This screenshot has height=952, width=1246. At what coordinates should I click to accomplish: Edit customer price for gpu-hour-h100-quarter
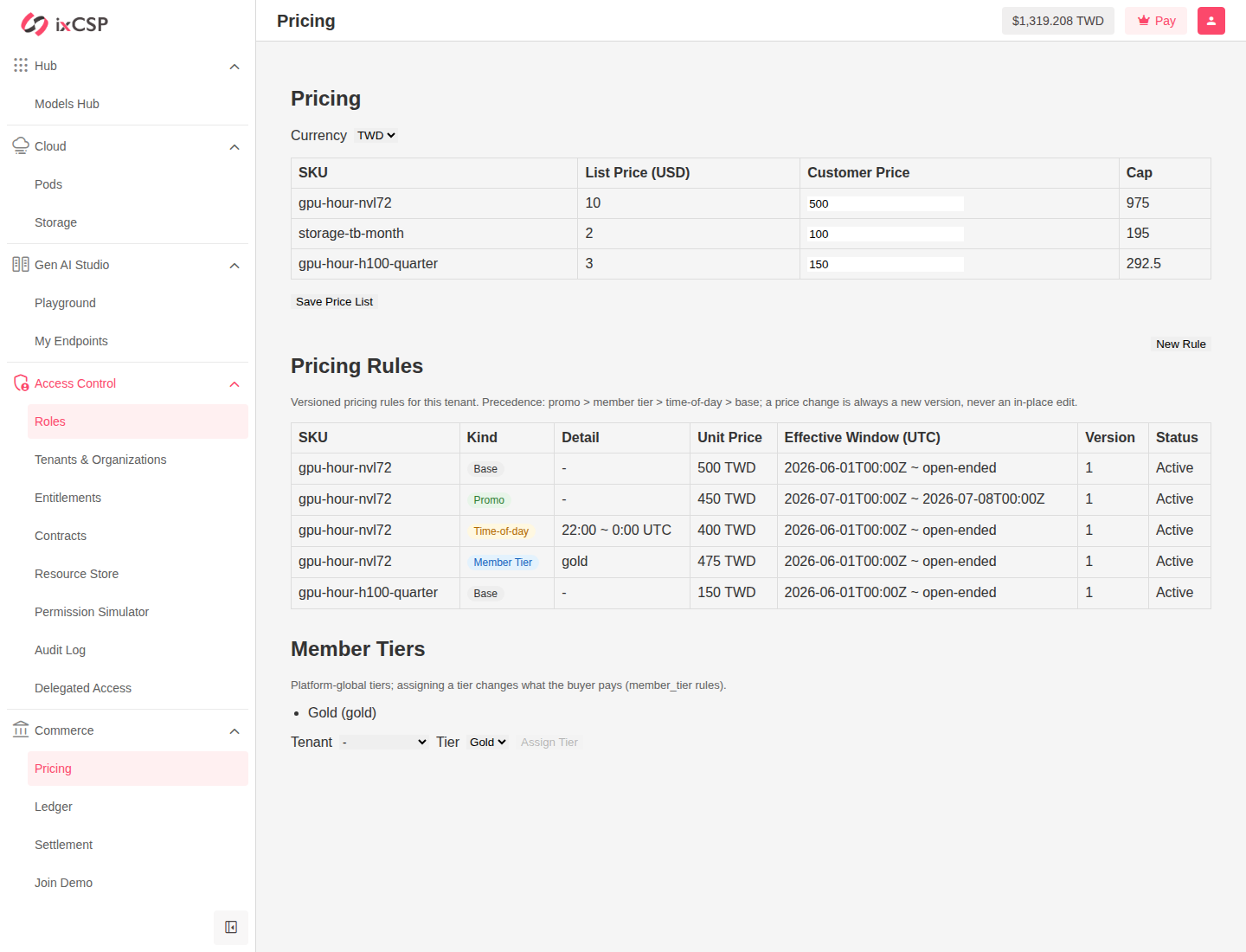[885, 265]
